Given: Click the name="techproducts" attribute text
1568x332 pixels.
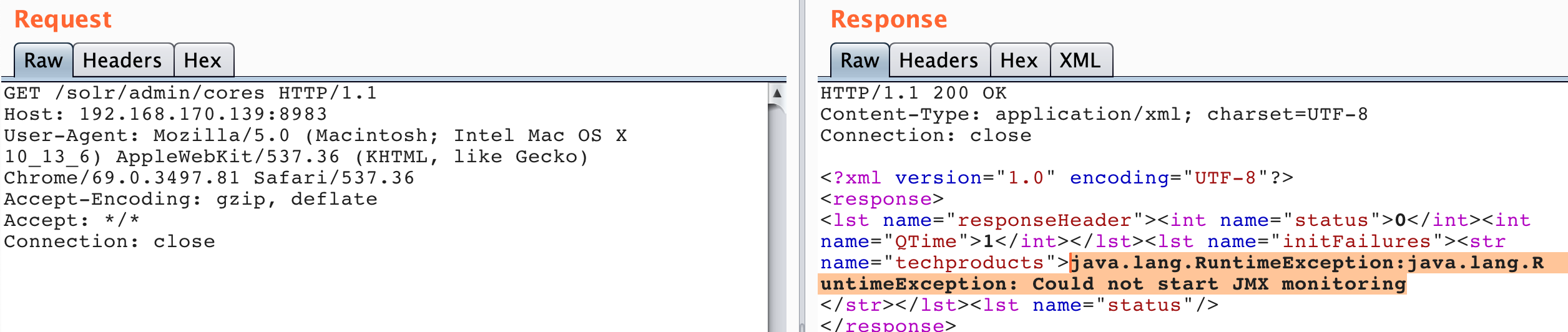Looking at the screenshot, I should click(938, 263).
